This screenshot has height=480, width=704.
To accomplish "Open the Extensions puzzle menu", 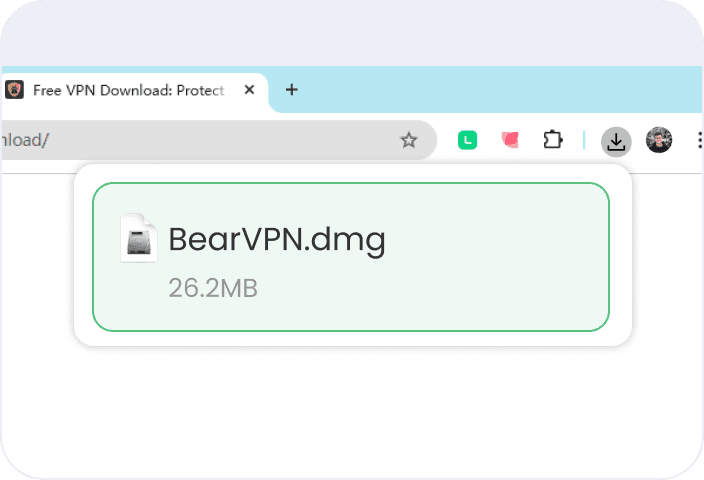I will 553,140.
